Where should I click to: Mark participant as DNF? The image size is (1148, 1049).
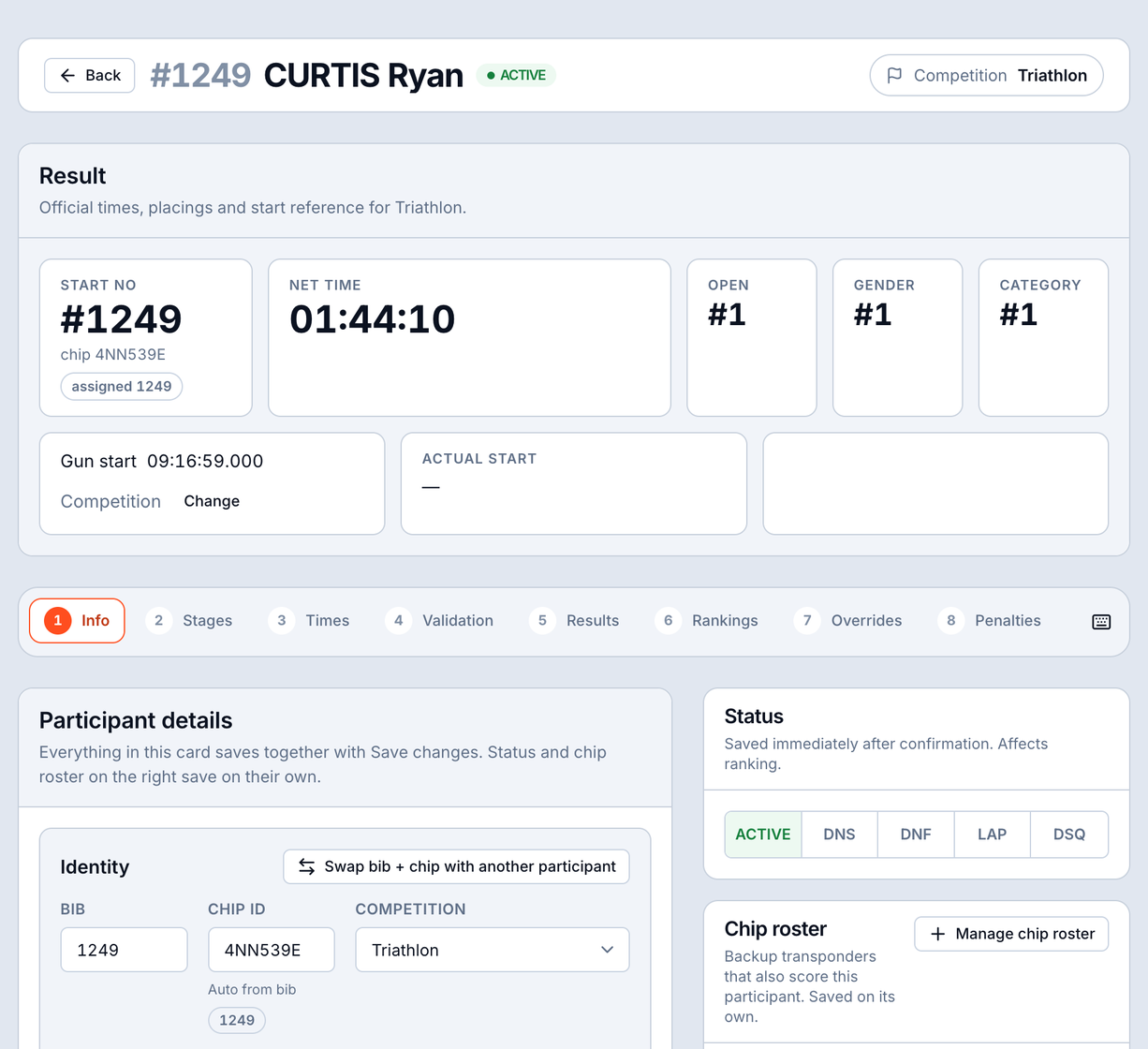point(916,835)
